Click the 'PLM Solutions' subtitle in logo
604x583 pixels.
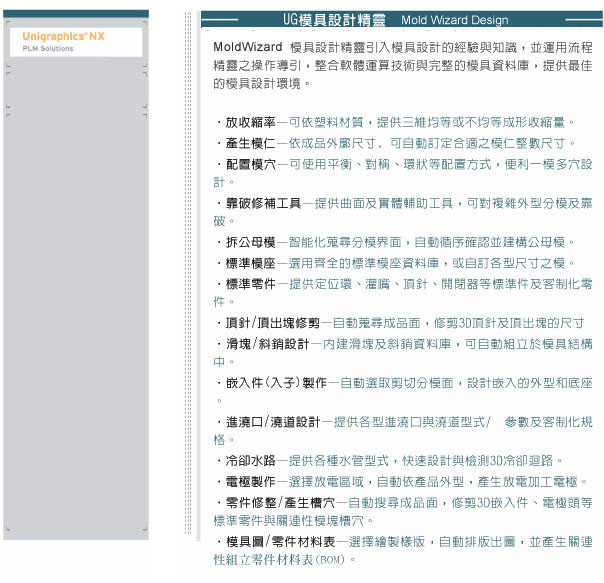(x=48, y=49)
